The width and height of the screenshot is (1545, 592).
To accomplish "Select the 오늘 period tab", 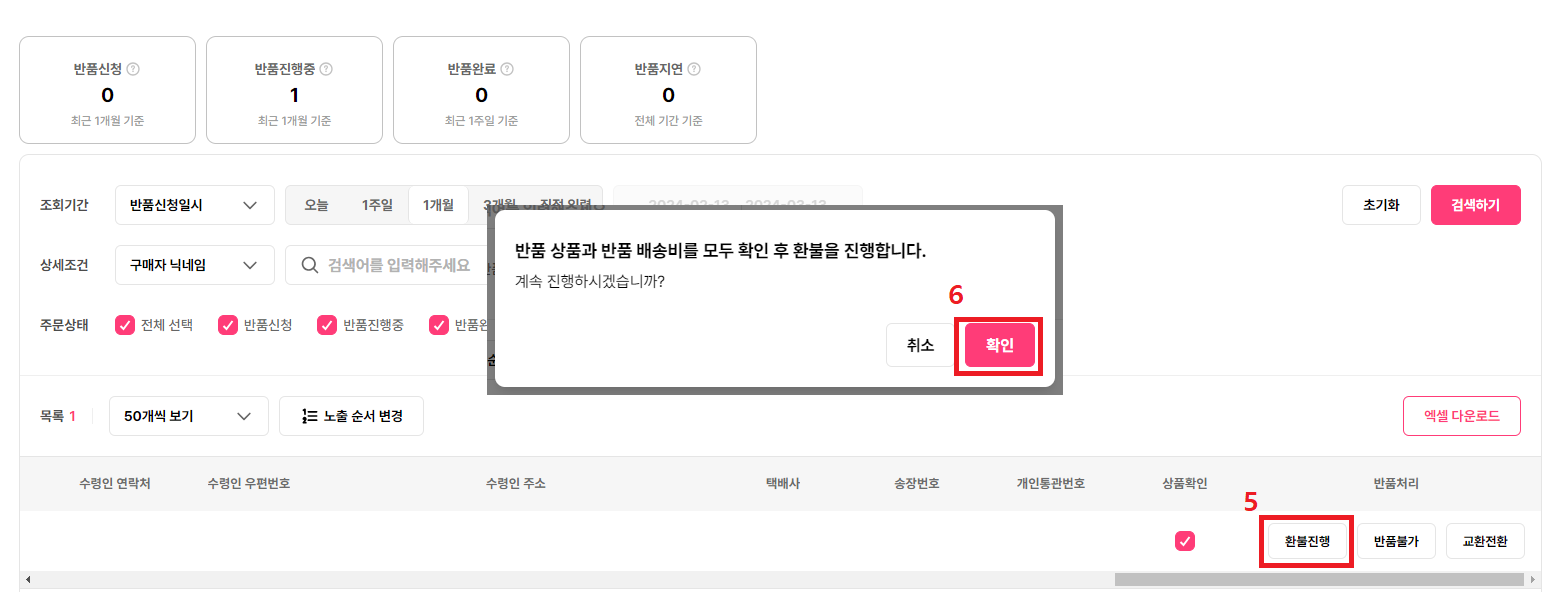I will coord(316,205).
